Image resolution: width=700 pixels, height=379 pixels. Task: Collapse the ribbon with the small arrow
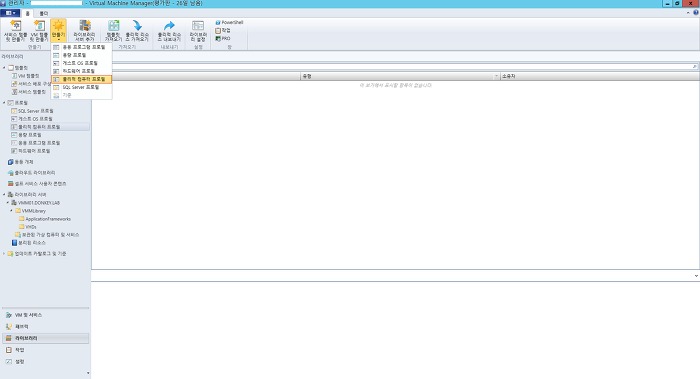[688, 13]
